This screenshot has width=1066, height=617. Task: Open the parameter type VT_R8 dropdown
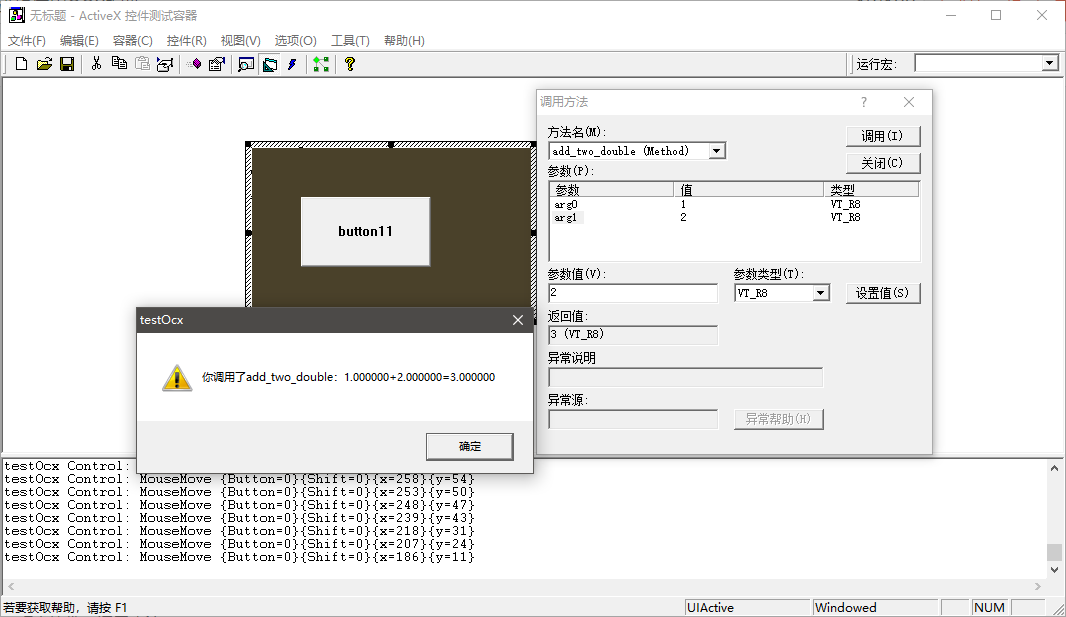(820, 293)
